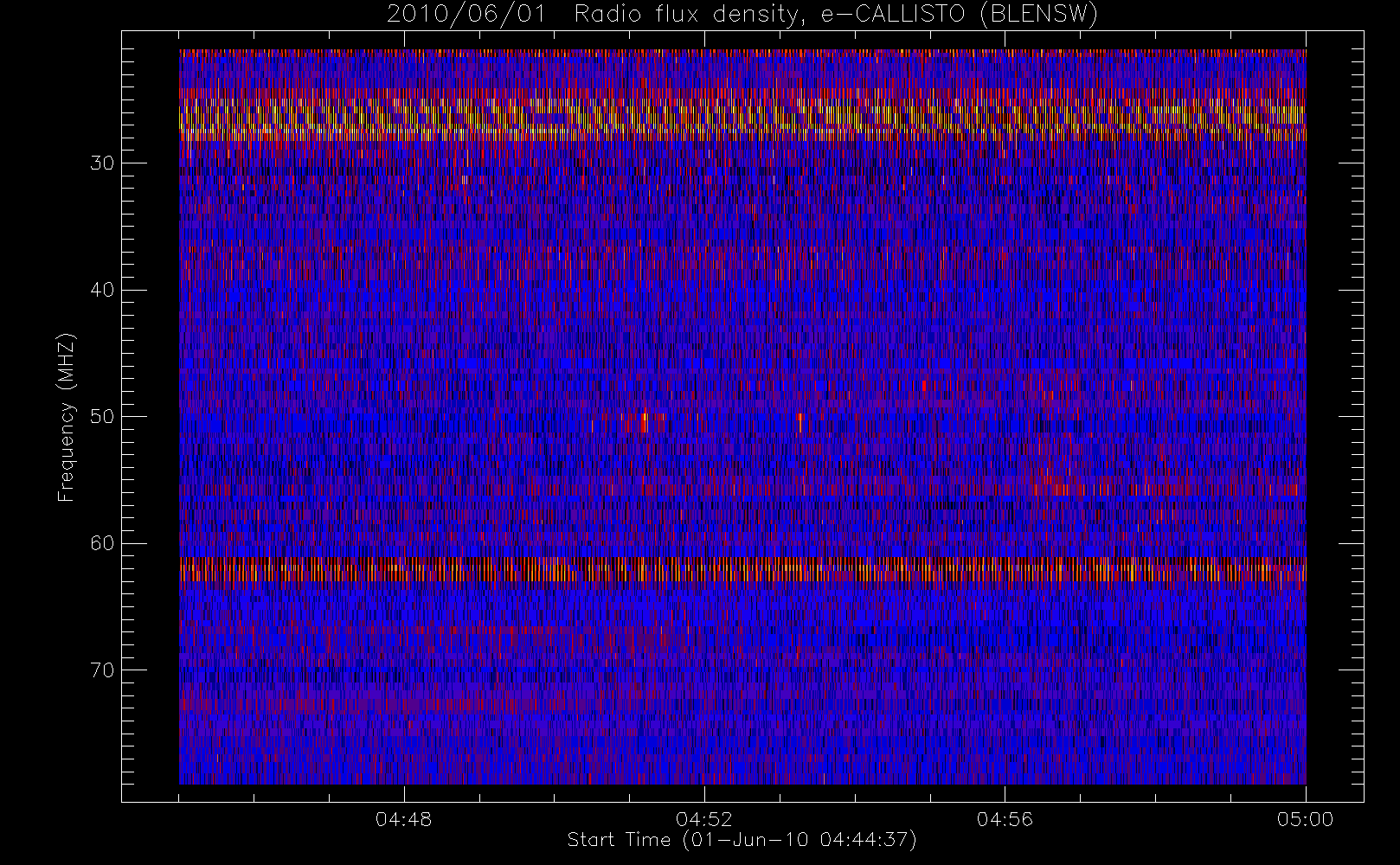Click the 'Frequency (MHZ)' axis label
The image size is (1400, 865).
67,417
